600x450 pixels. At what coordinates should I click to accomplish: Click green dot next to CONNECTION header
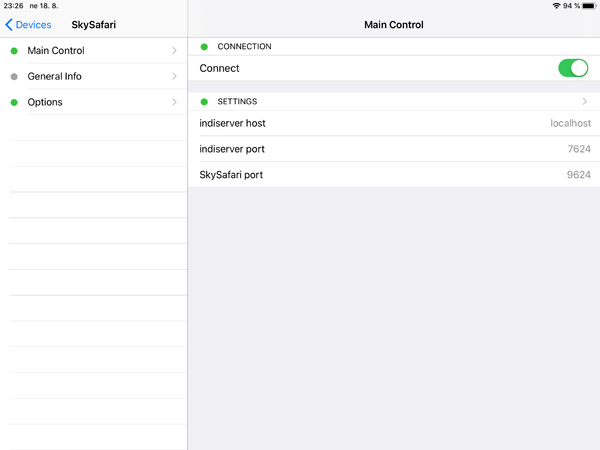(204, 47)
